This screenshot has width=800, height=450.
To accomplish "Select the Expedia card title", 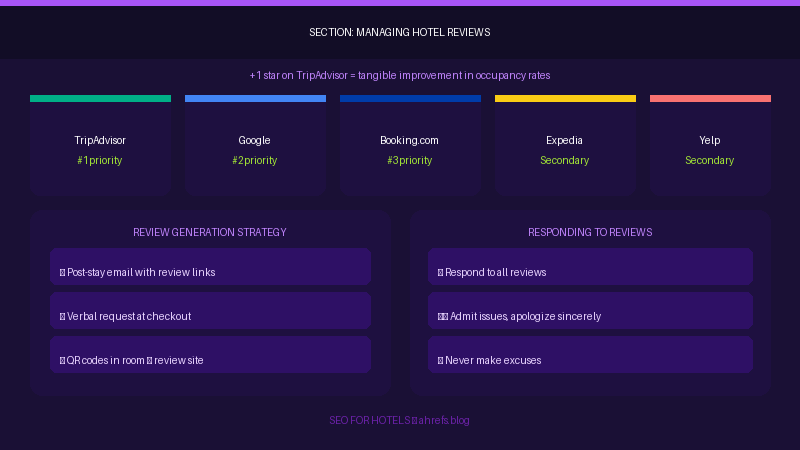I will 564,140.
